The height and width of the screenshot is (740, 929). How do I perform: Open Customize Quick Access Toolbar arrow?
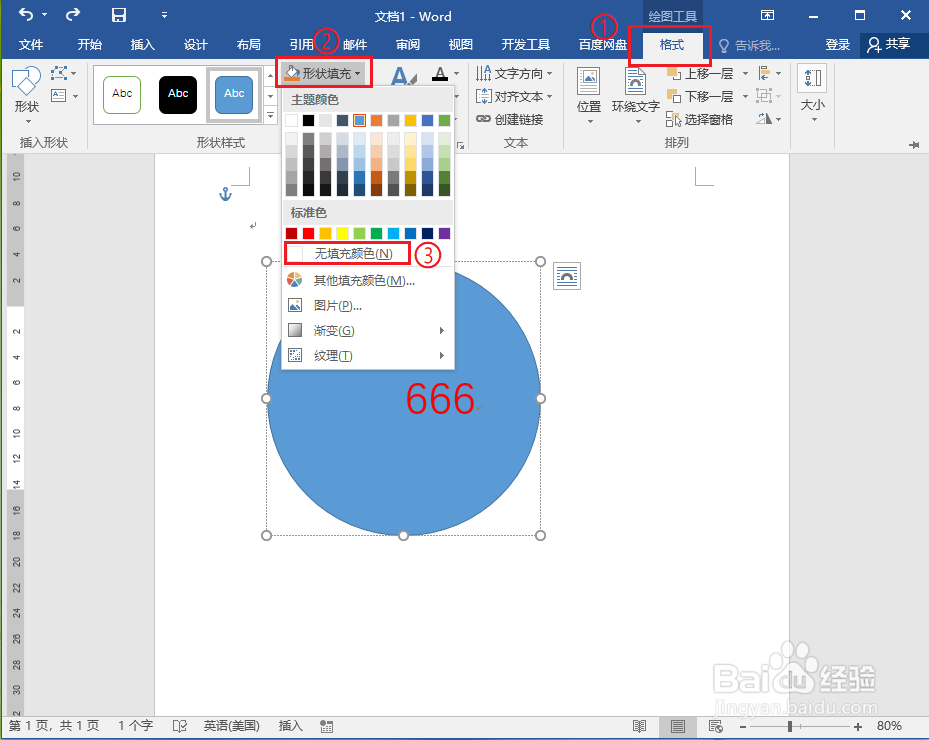point(164,15)
